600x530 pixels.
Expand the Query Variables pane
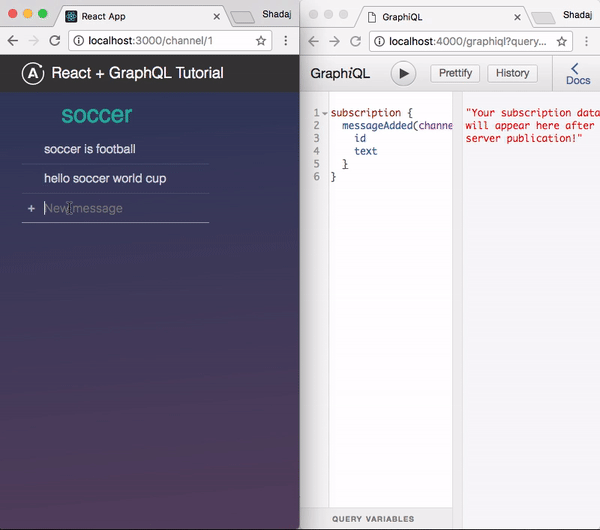(x=373, y=519)
